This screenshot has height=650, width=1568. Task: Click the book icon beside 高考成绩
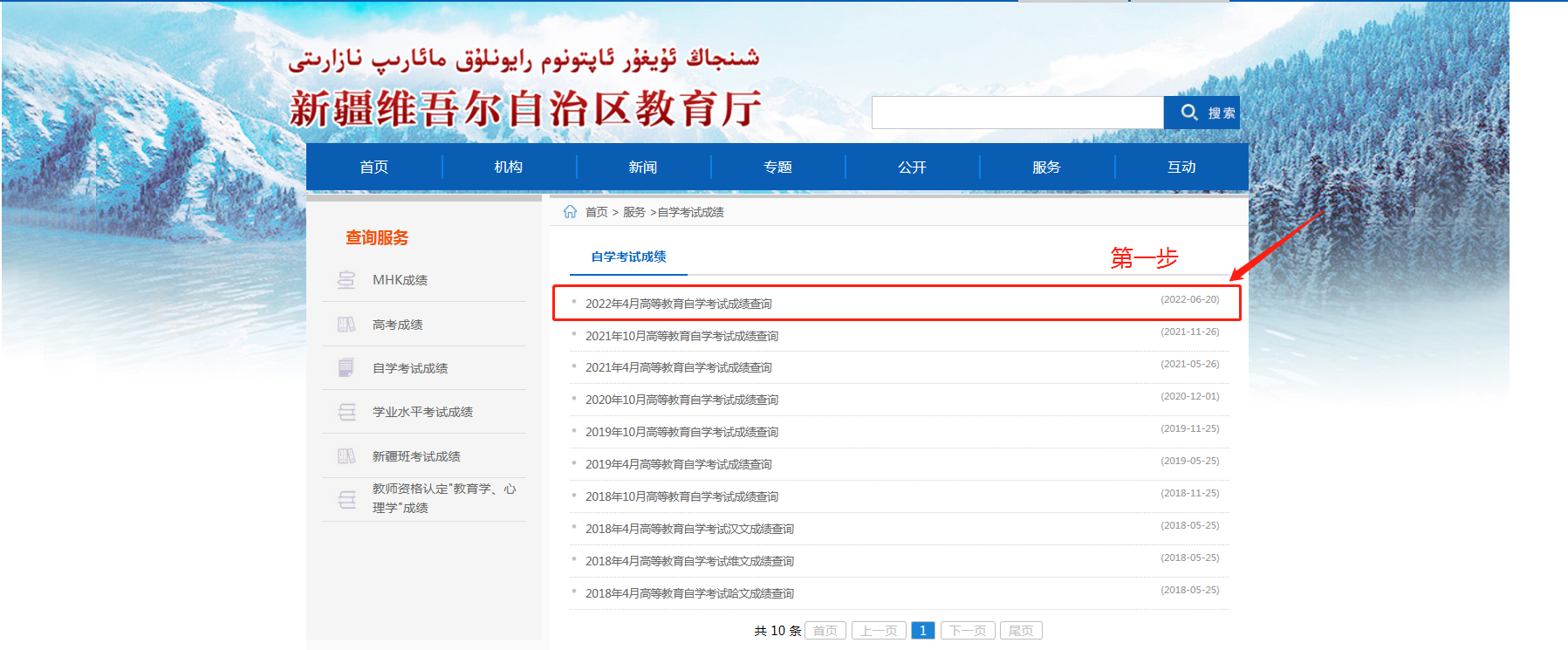(346, 325)
